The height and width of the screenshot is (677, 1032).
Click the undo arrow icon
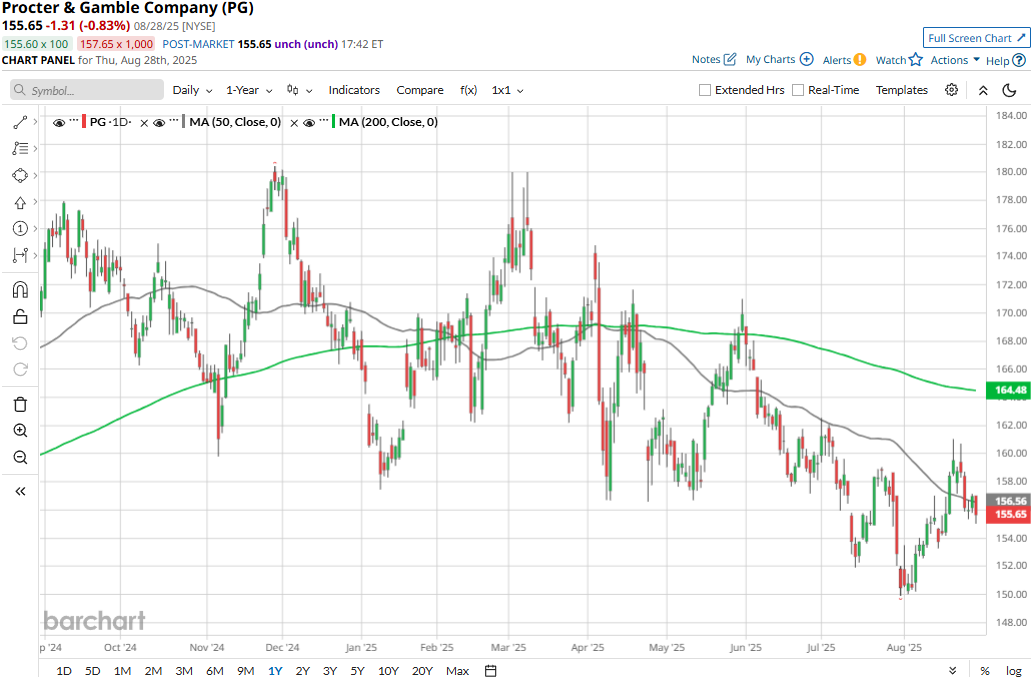pyautogui.click(x=20, y=343)
